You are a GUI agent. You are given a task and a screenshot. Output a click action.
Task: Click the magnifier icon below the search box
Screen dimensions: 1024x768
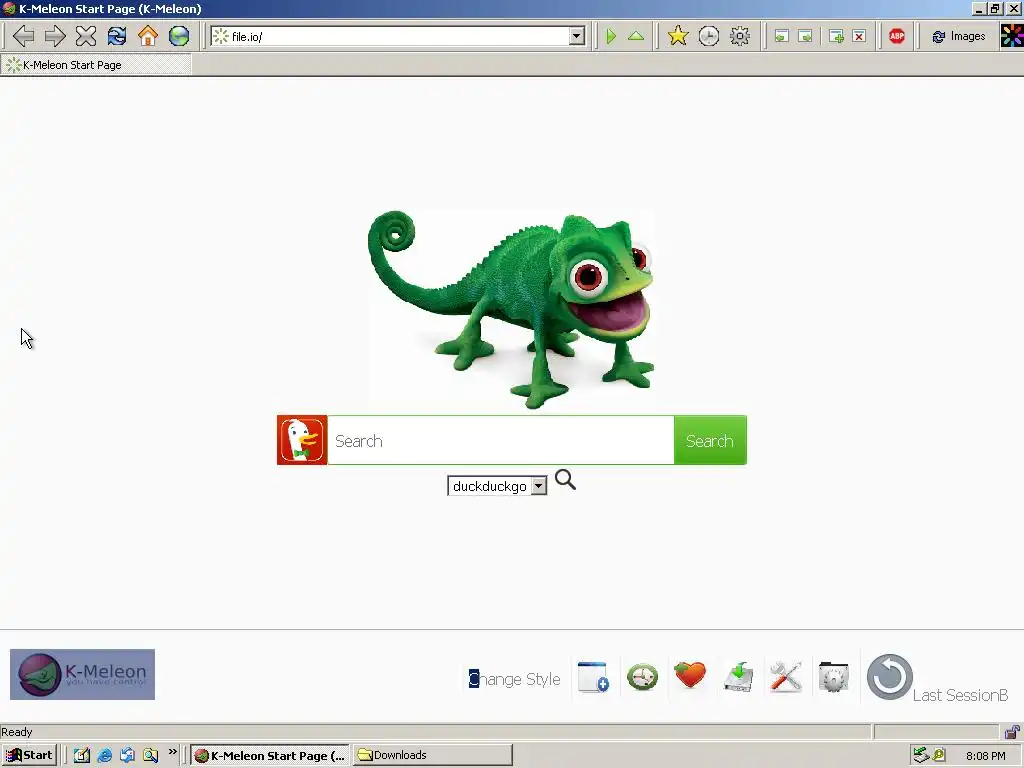coord(566,480)
